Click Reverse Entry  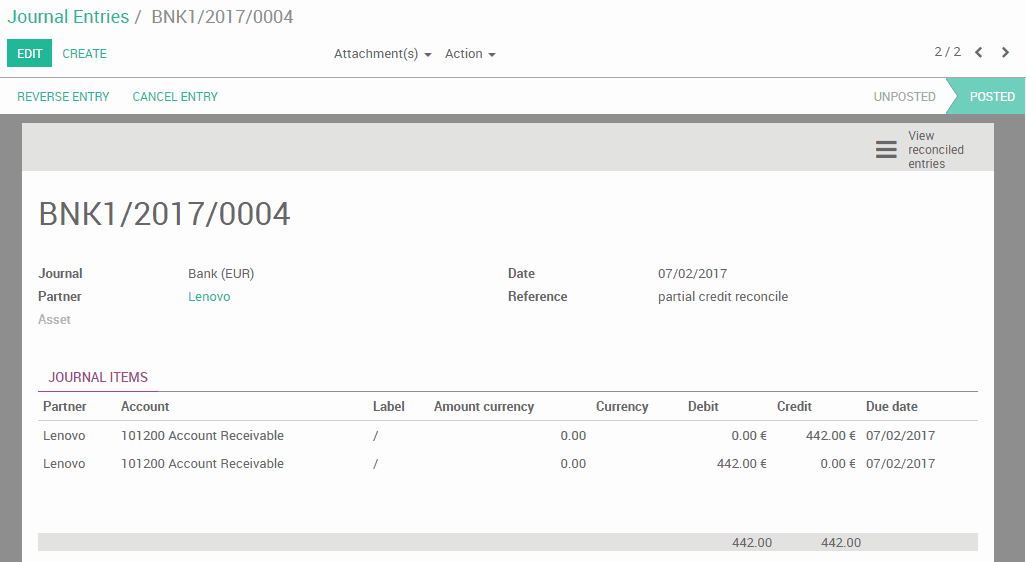[x=63, y=97]
